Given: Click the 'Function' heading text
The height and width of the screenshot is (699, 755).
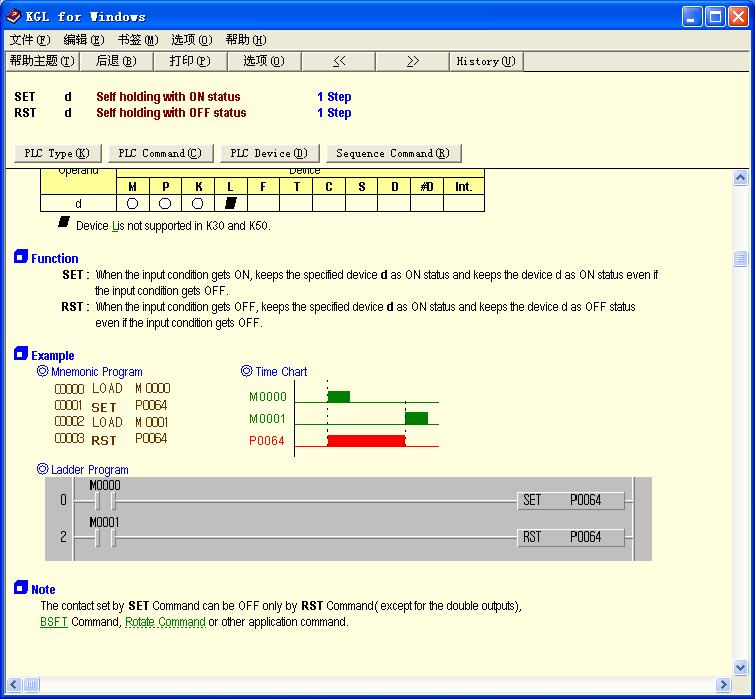Looking at the screenshot, I should click(x=55, y=259).
